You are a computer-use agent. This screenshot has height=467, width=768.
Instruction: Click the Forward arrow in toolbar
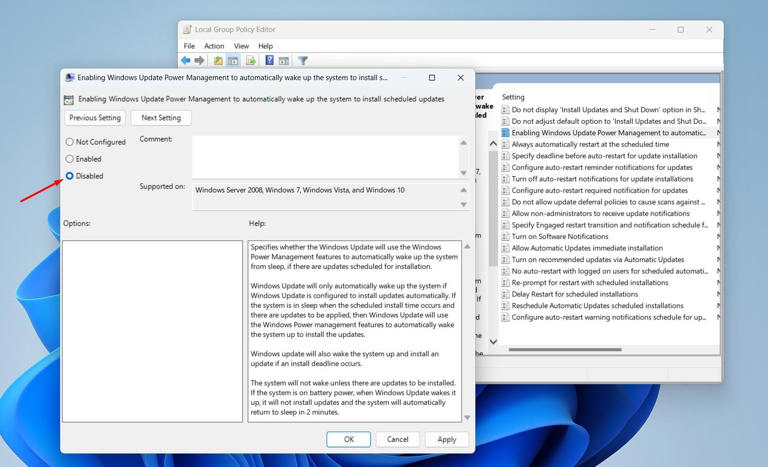point(199,61)
